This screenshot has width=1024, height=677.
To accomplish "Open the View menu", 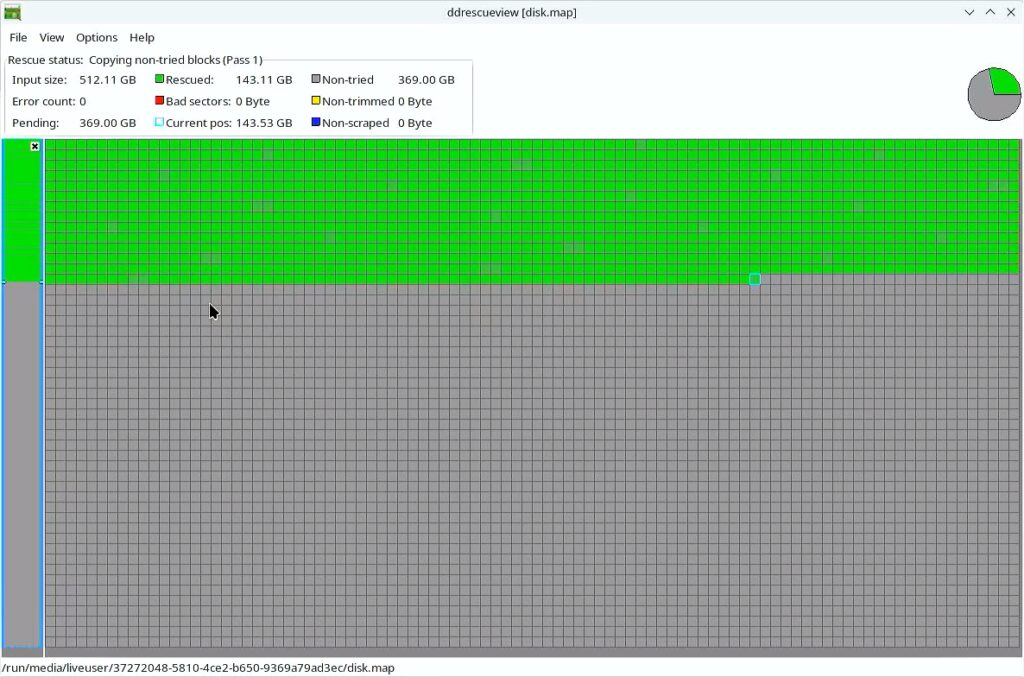I will (x=52, y=37).
